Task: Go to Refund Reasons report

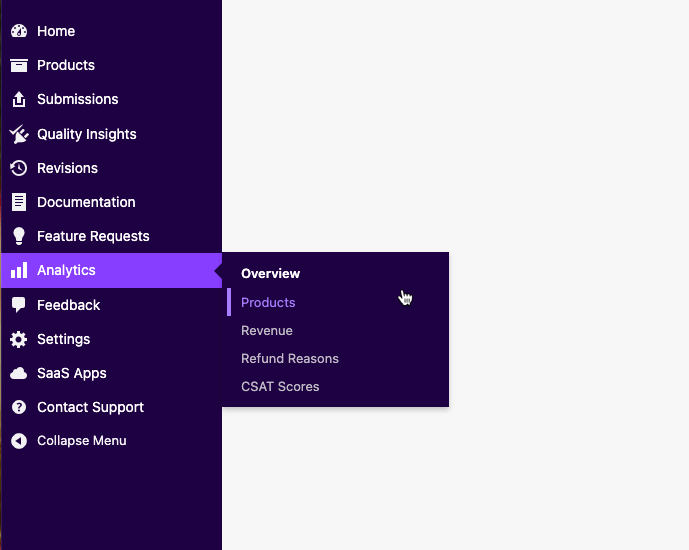Action: pos(290,358)
